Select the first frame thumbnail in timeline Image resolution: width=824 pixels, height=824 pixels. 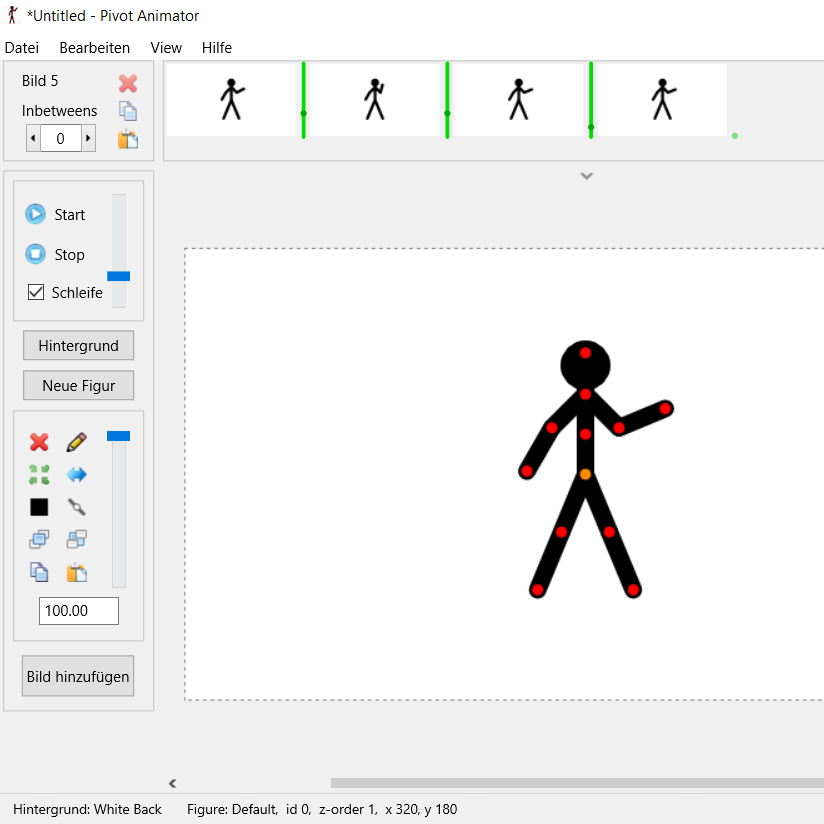point(232,100)
